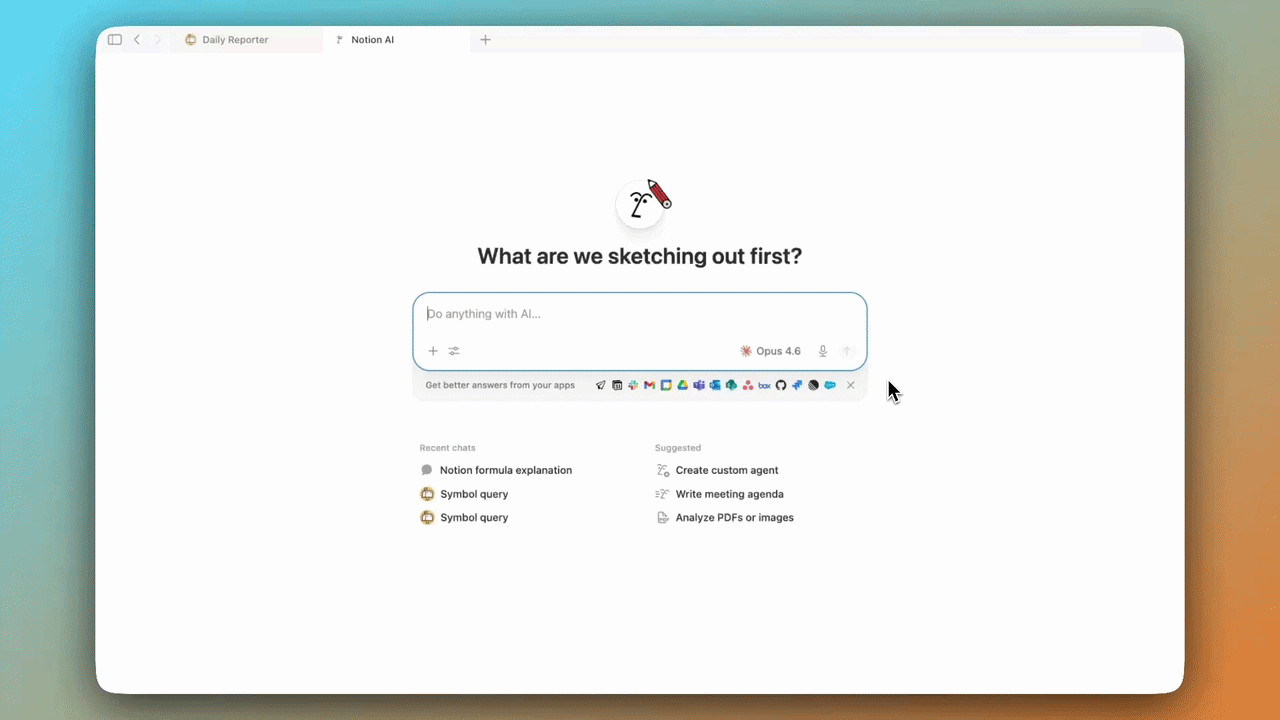Connect the GitHub app icon

tap(781, 385)
